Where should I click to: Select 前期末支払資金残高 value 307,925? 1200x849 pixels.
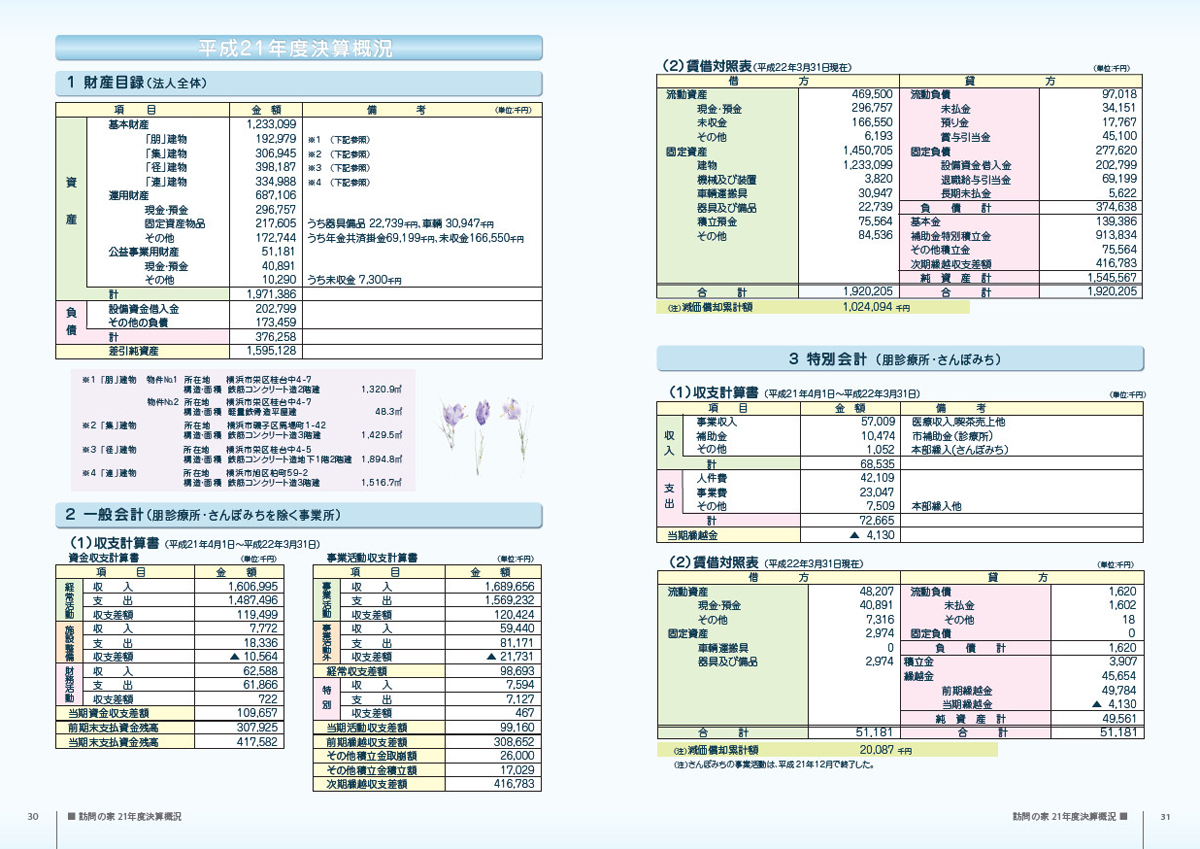[257, 728]
